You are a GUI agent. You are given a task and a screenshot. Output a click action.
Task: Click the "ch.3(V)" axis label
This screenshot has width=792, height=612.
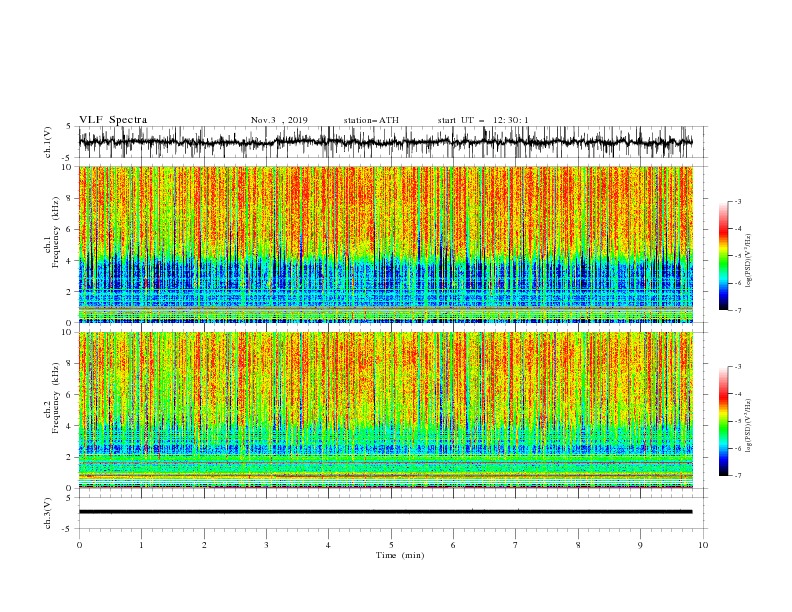[x=48, y=513]
